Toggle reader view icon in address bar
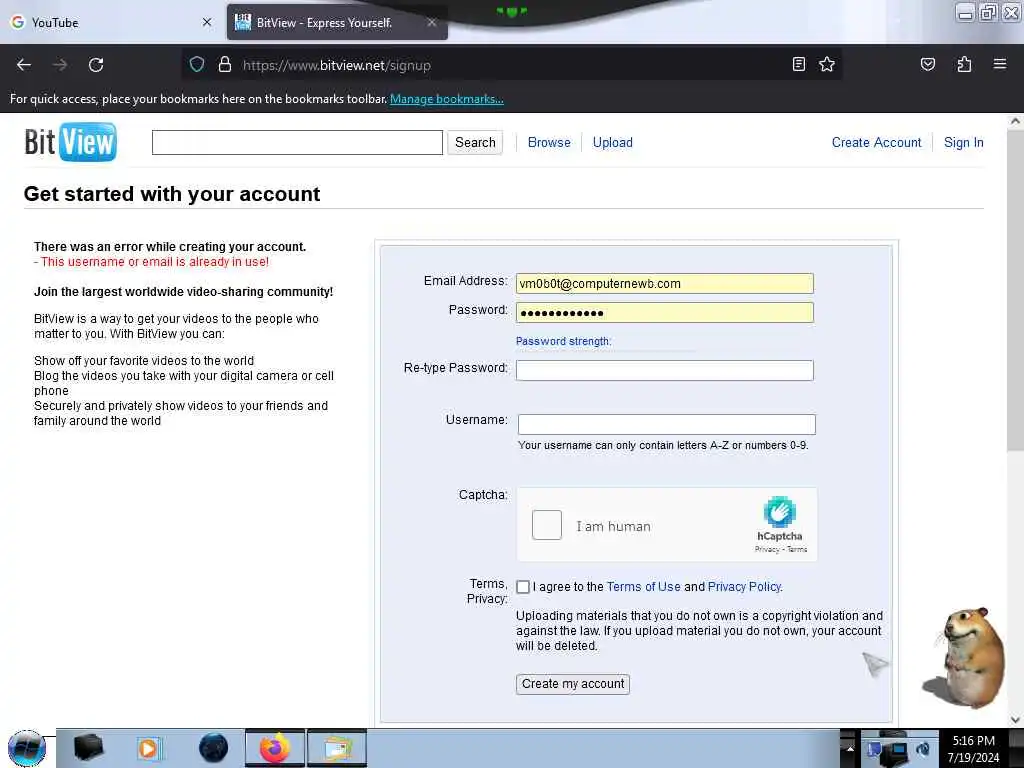This screenshot has width=1024, height=768. [x=799, y=64]
